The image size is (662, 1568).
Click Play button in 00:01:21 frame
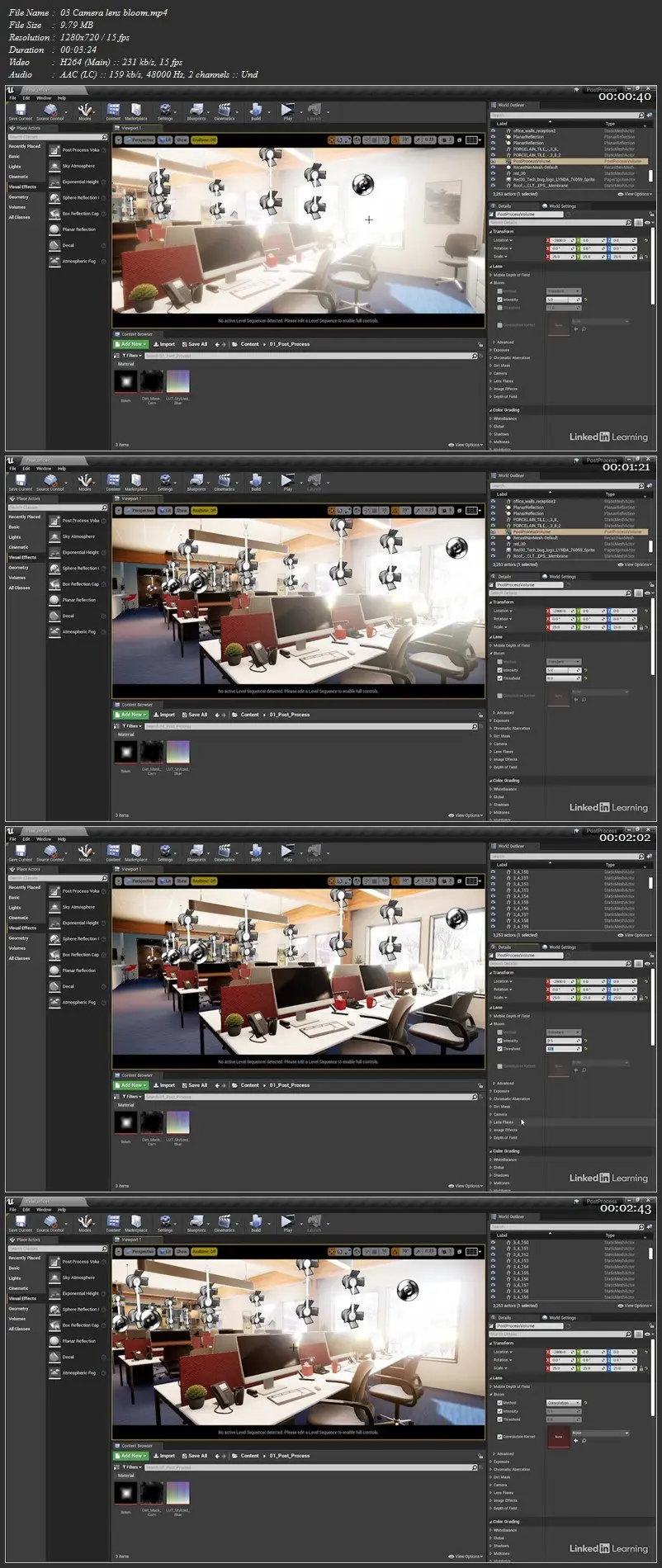pyautogui.click(x=287, y=481)
